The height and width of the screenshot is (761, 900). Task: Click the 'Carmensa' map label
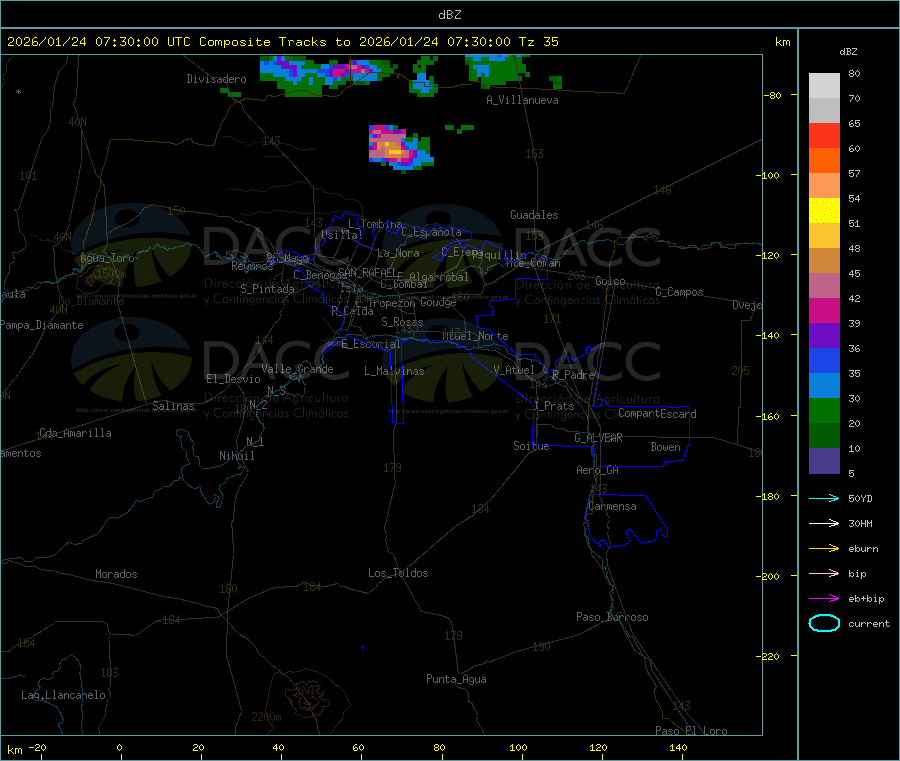[612, 506]
